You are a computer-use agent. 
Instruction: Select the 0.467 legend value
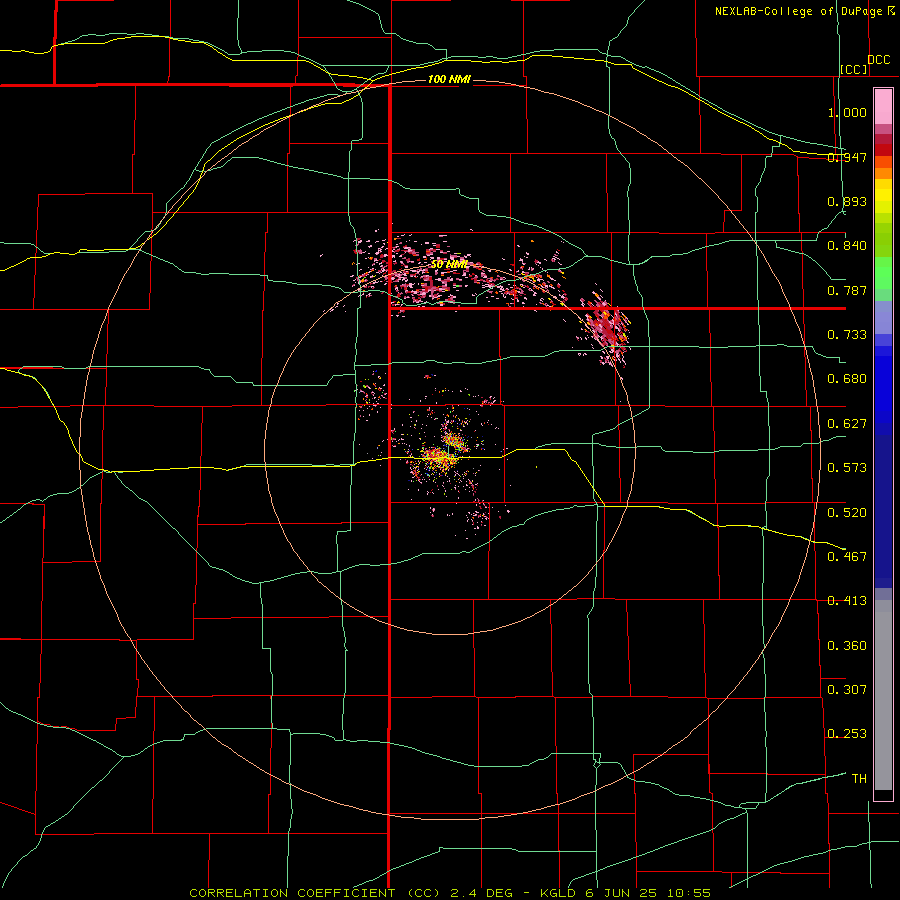(x=847, y=557)
